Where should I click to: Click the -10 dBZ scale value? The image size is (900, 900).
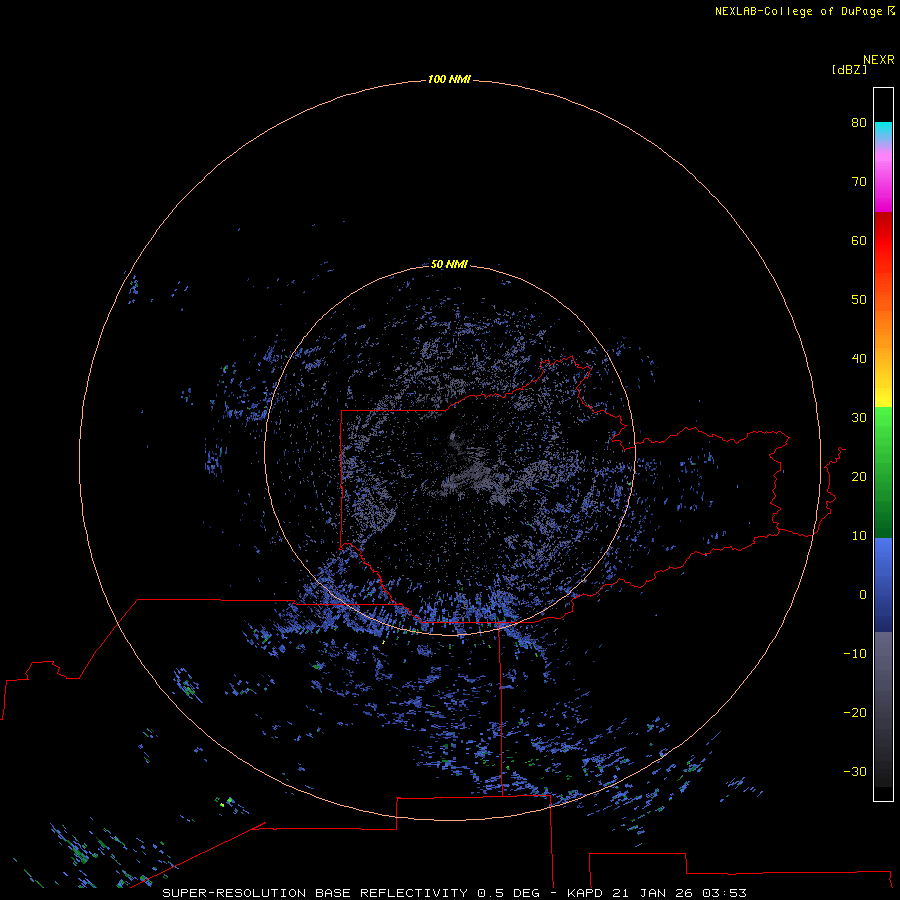pyautogui.click(x=855, y=654)
